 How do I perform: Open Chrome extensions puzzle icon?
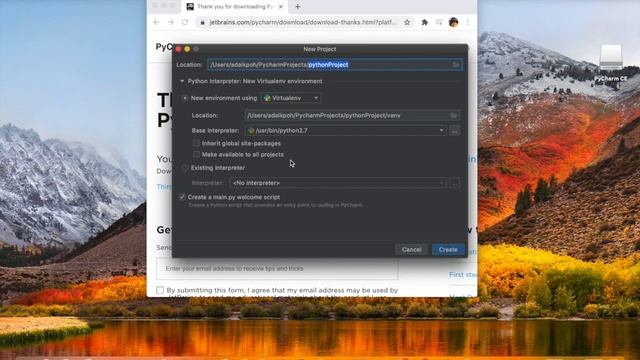tap(424, 22)
